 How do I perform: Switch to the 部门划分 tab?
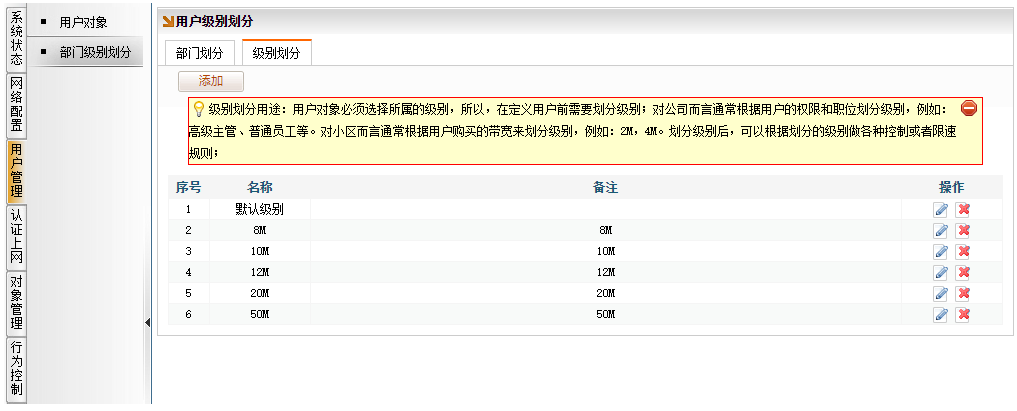tap(201, 54)
